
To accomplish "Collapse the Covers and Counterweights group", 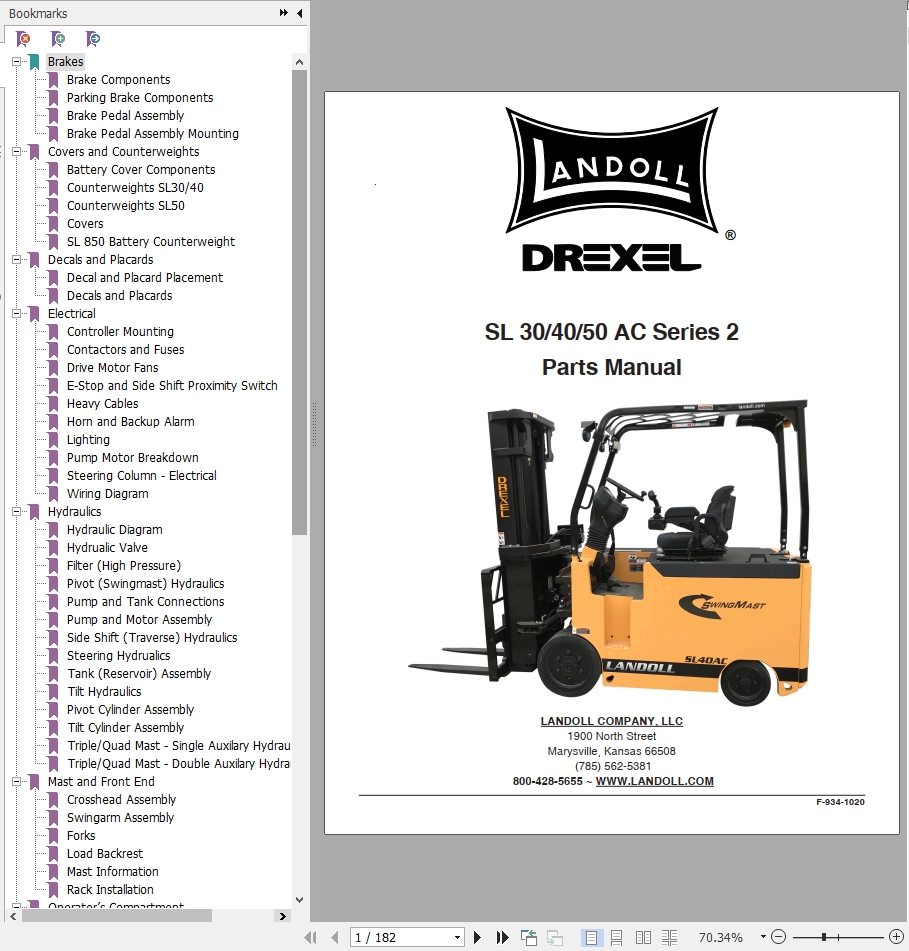I will click(16, 152).
